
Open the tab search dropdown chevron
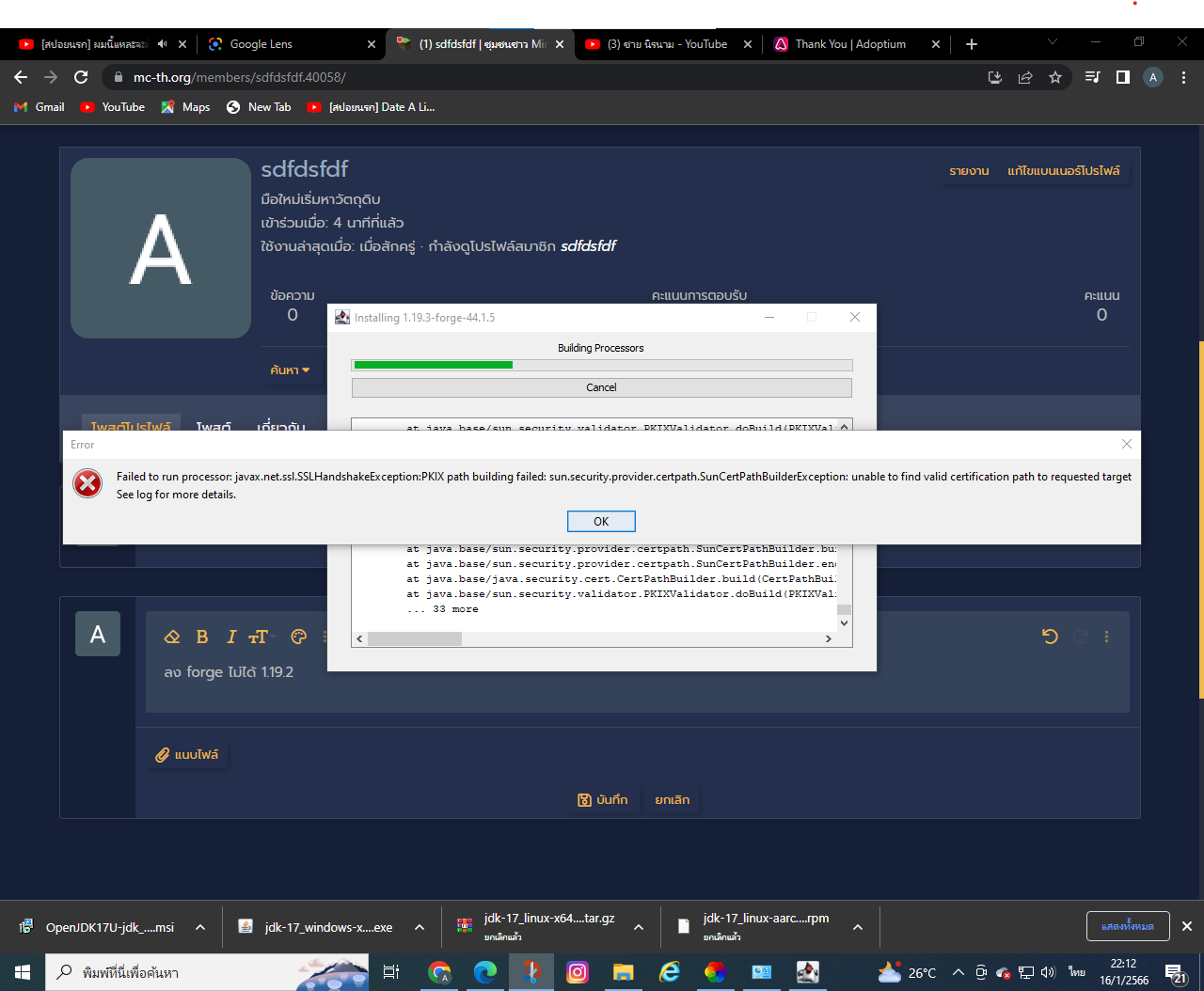[1053, 41]
